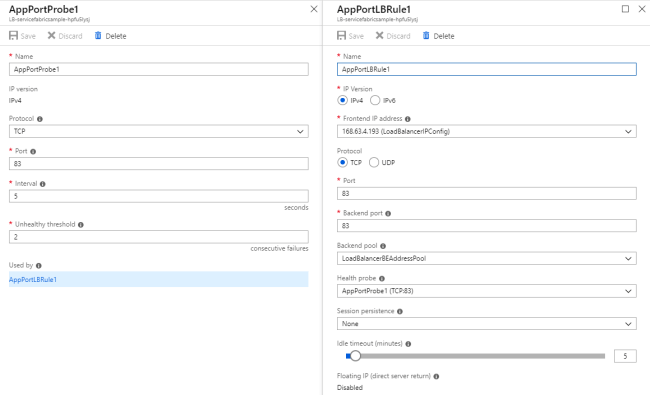
Task: Show info for Health probe
Action: (x=382, y=279)
